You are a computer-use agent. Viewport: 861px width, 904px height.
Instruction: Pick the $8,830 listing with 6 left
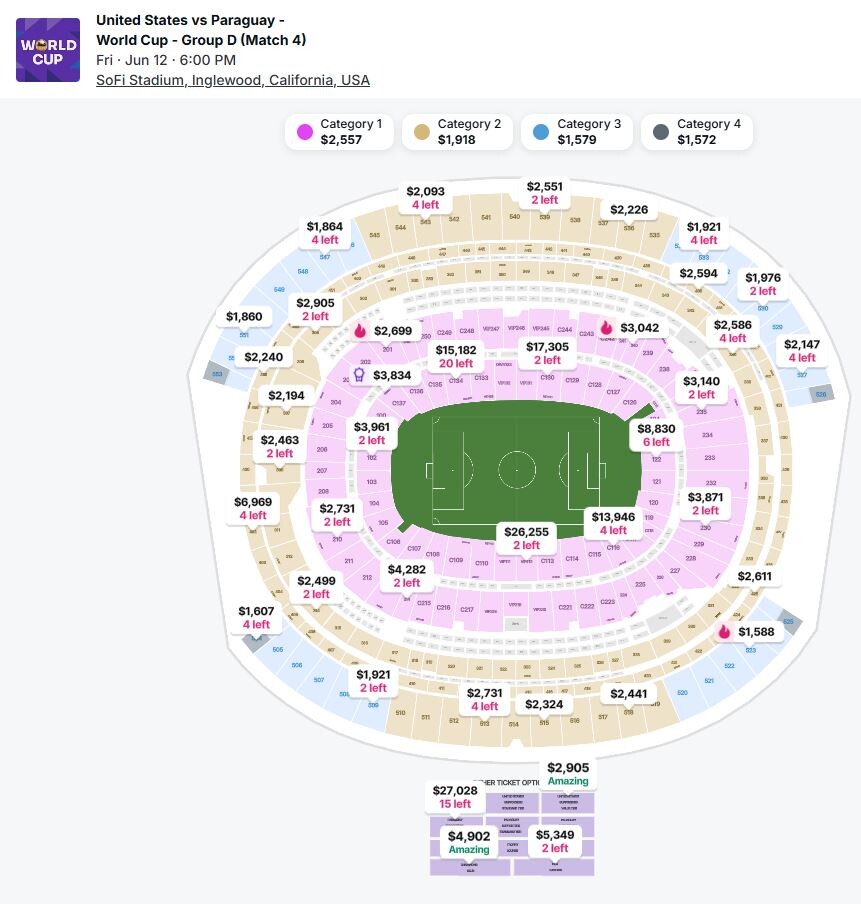pos(656,435)
